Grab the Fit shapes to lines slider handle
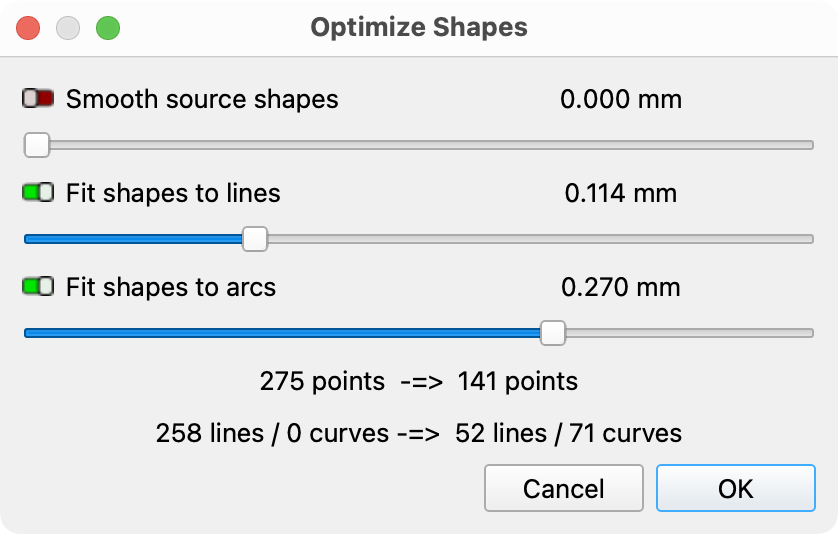Viewport: 838px width, 534px height. [255, 239]
